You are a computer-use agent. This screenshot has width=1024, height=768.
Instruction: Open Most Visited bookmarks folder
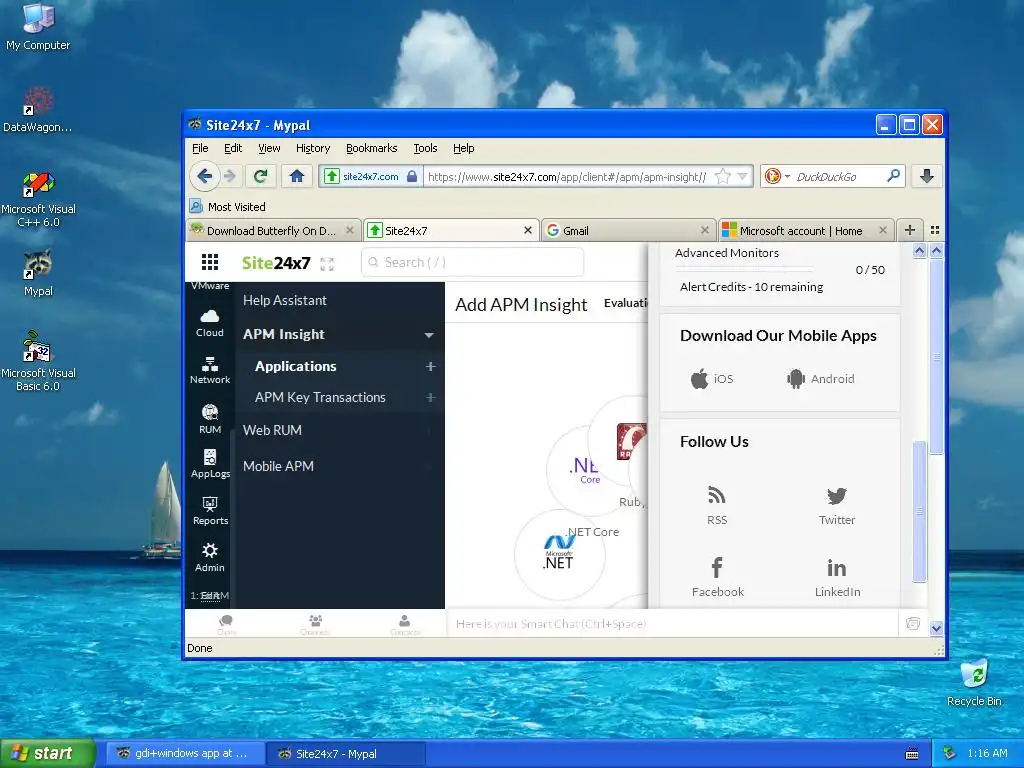[x=228, y=206]
